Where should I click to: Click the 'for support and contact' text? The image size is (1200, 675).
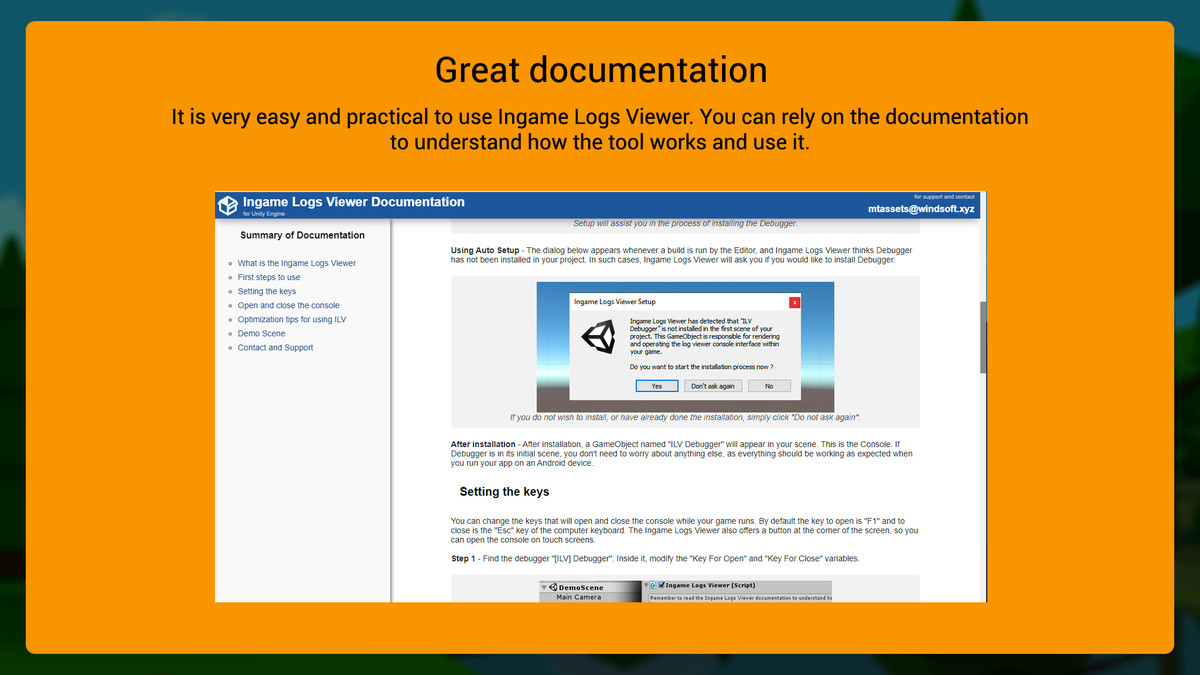pyautogui.click(x=944, y=197)
